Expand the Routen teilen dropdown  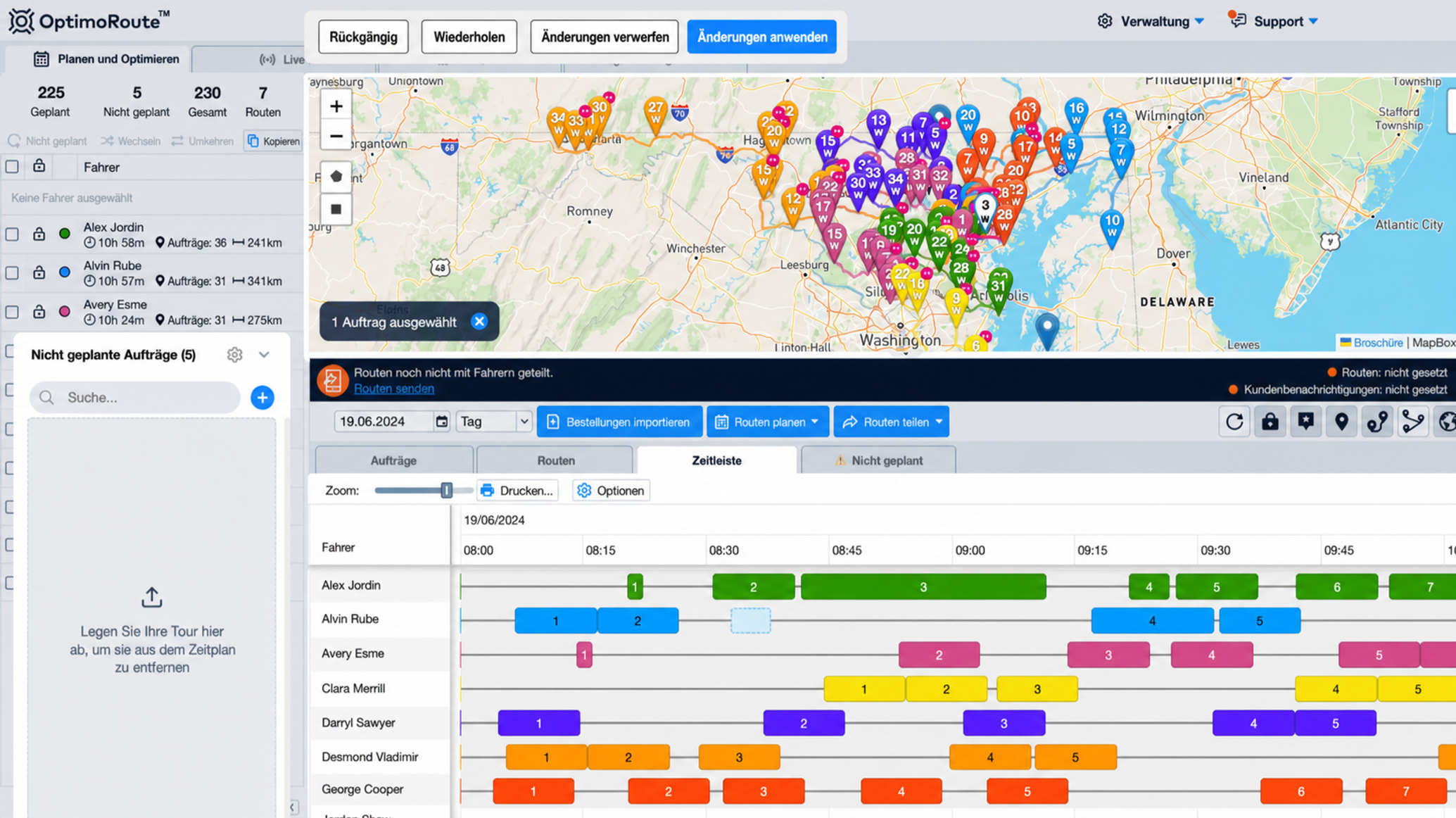[x=892, y=422]
